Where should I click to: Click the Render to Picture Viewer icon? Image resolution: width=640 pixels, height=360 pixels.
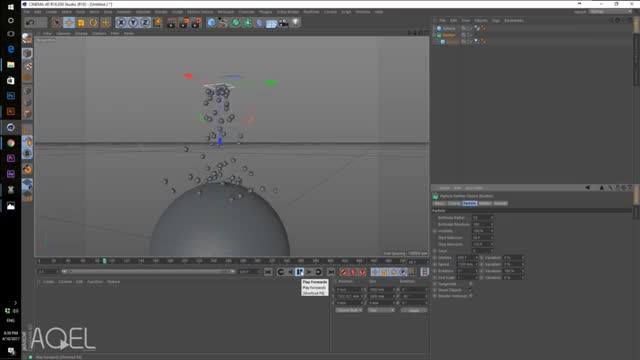point(184,22)
